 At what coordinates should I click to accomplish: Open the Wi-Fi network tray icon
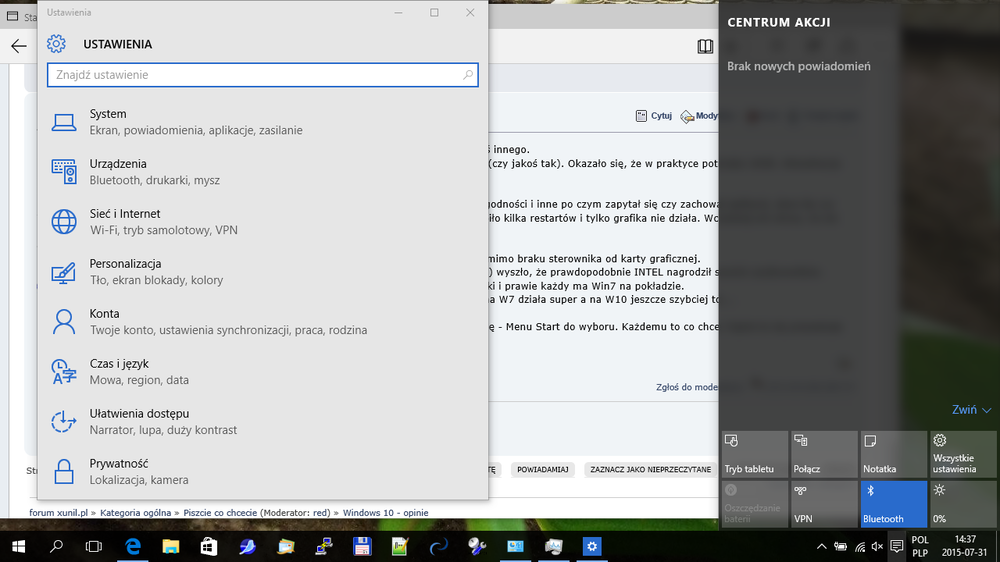860,547
